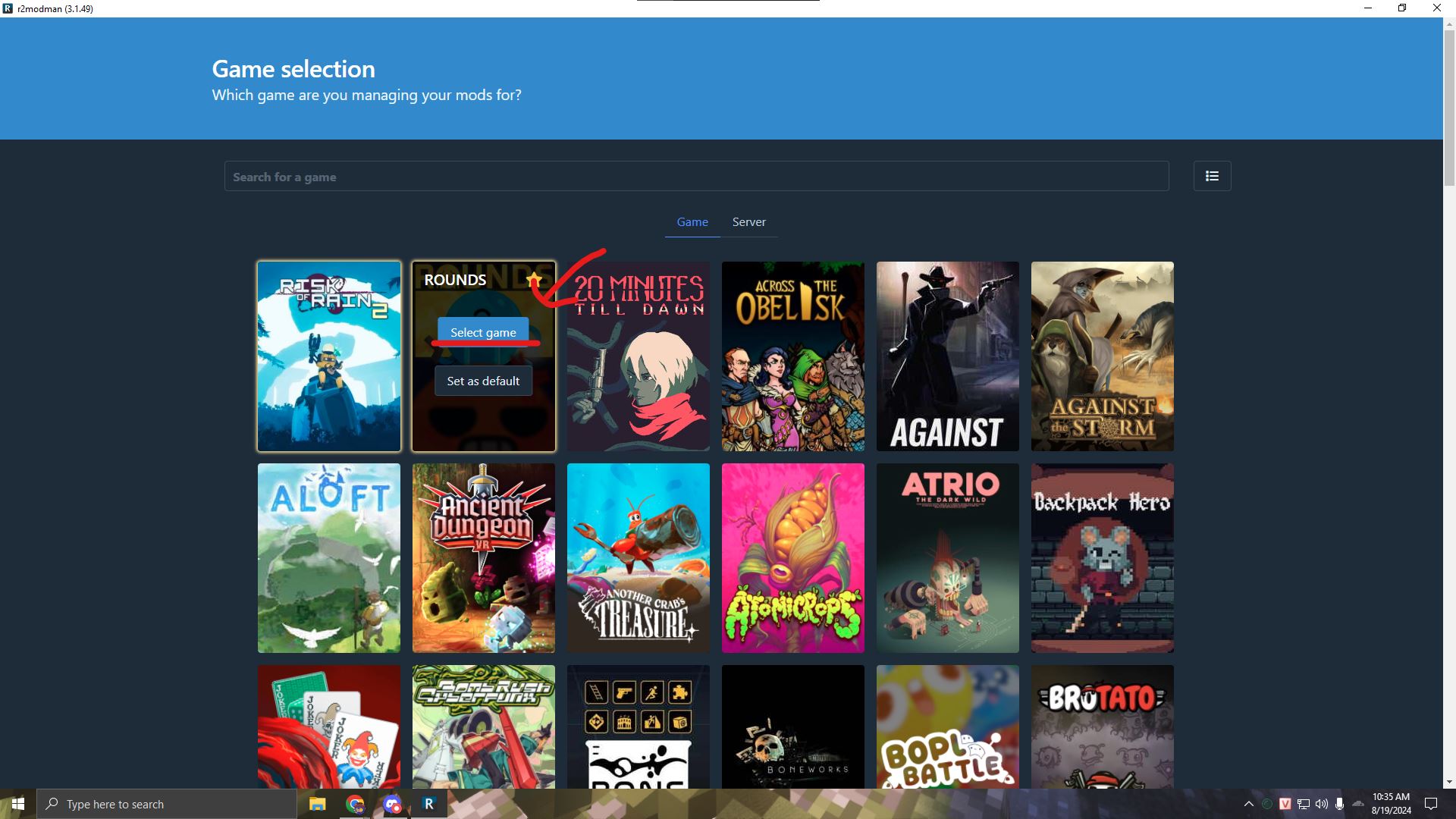
Task: Click the volume speaker tray icon
Action: [1322, 804]
